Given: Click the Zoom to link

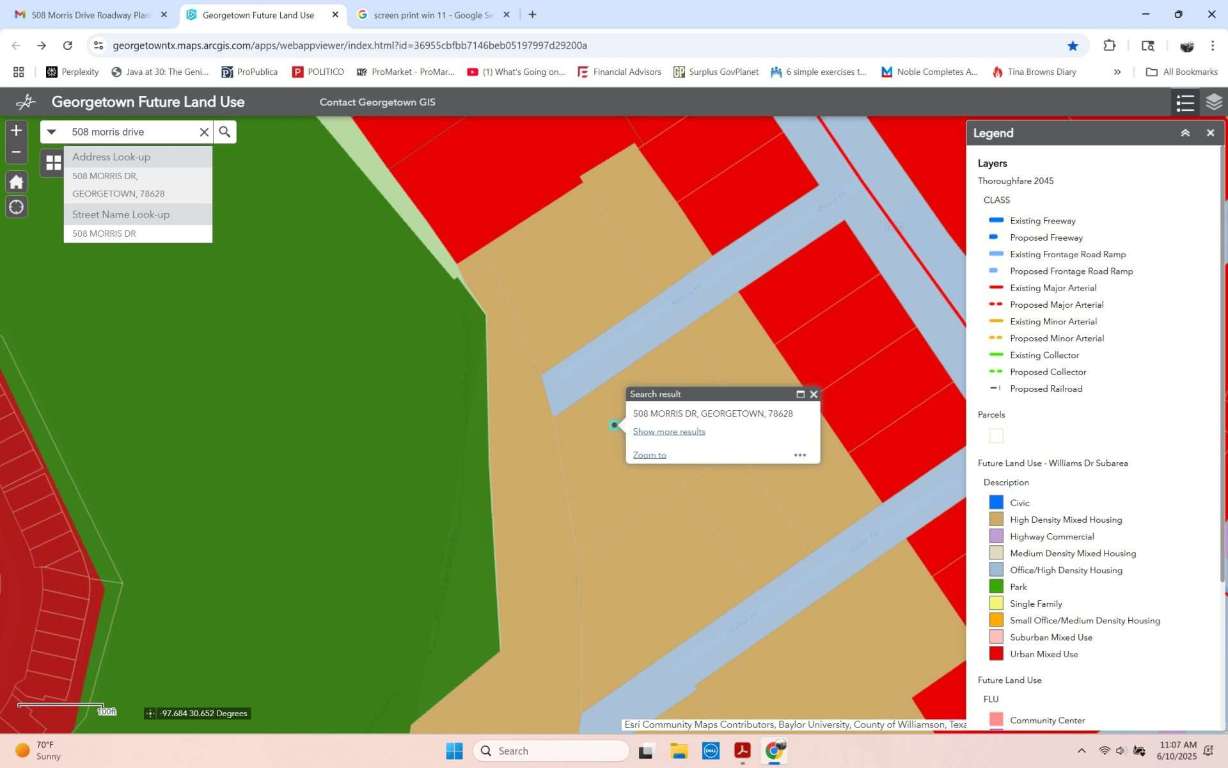Looking at the screenshot, I should tap(649, 455).
